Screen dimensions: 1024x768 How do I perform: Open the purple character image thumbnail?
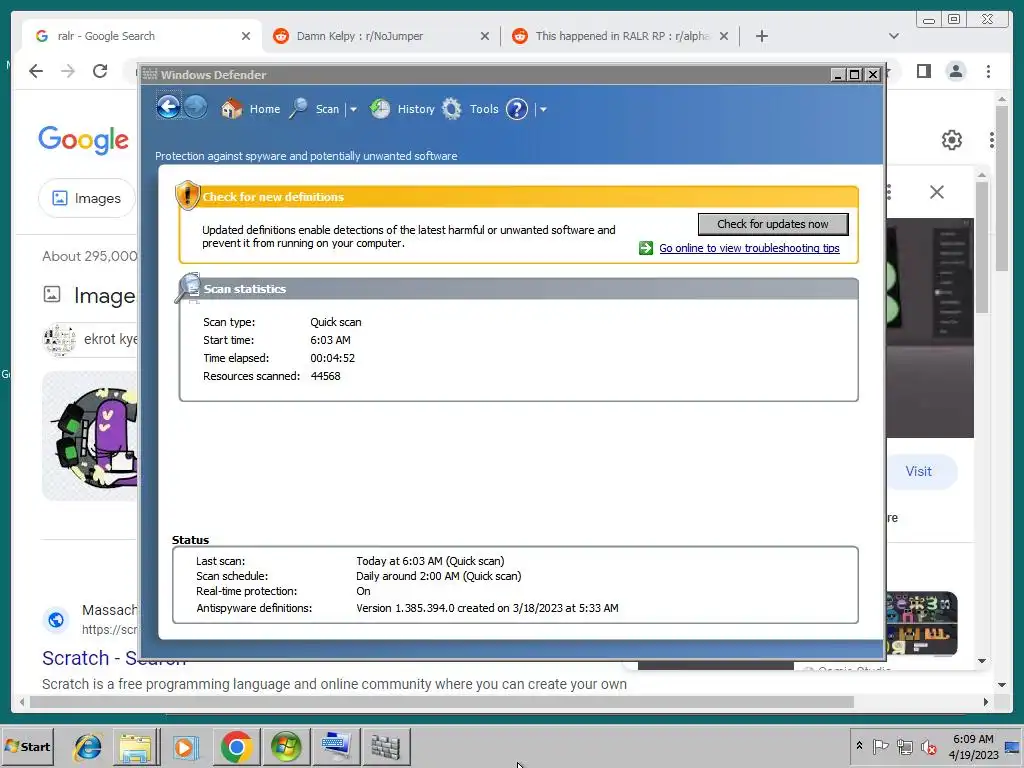click(90, 436)
